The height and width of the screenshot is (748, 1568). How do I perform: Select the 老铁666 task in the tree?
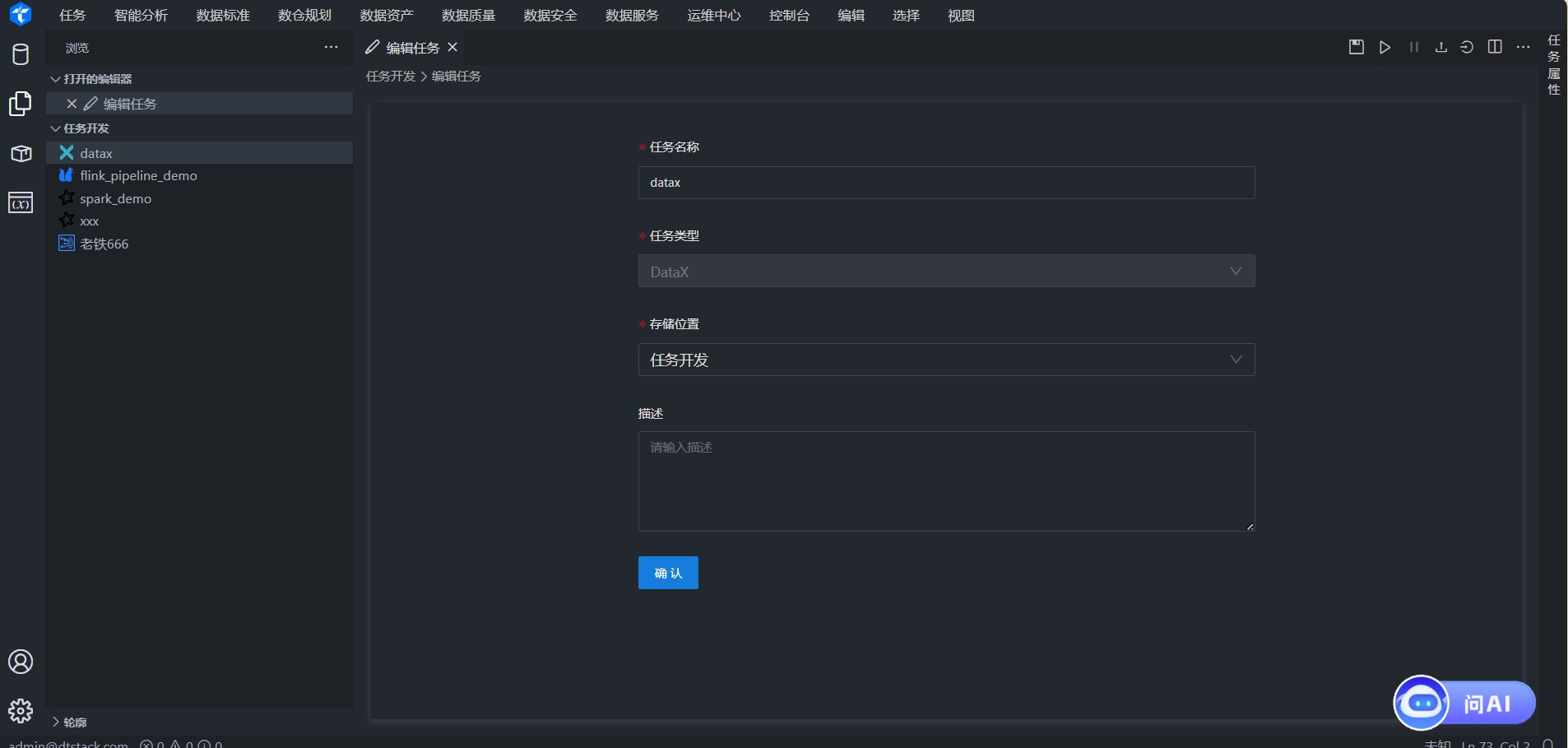(x=199, y=244)
